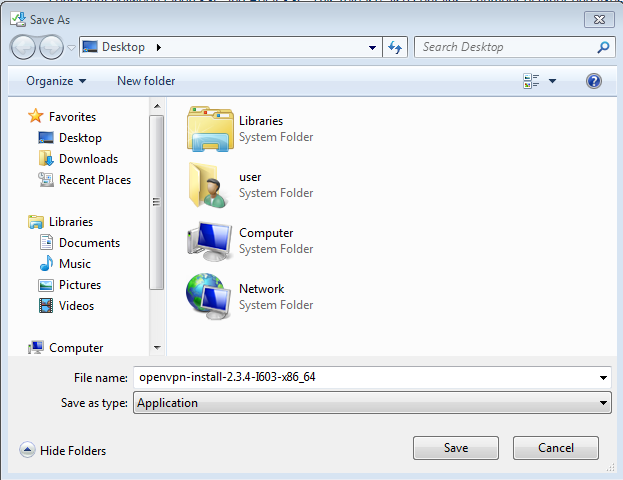Create a New folder

point(146,81)
